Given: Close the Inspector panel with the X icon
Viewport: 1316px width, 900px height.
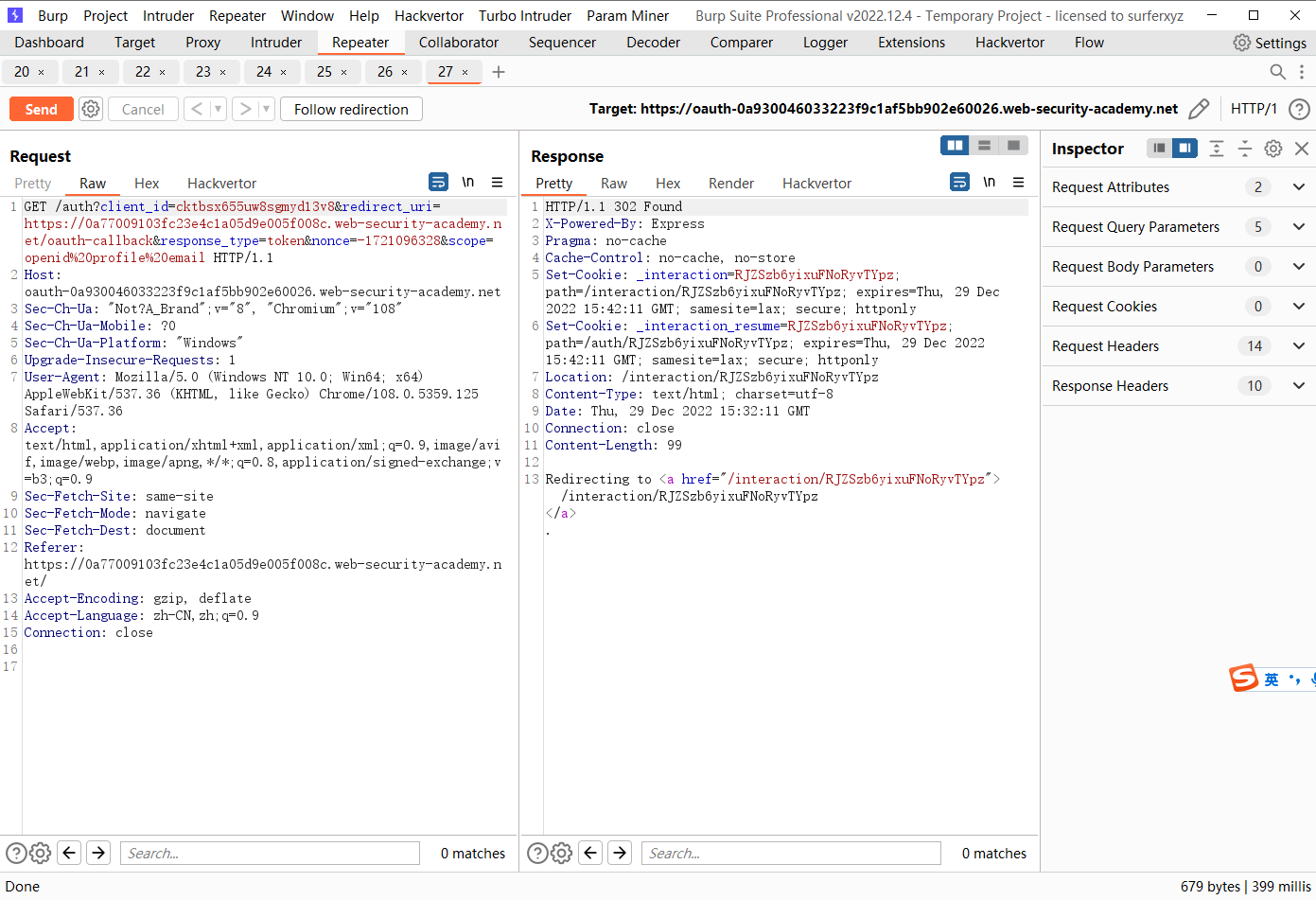Looking at the screenshot, I should click(1303, 148).
